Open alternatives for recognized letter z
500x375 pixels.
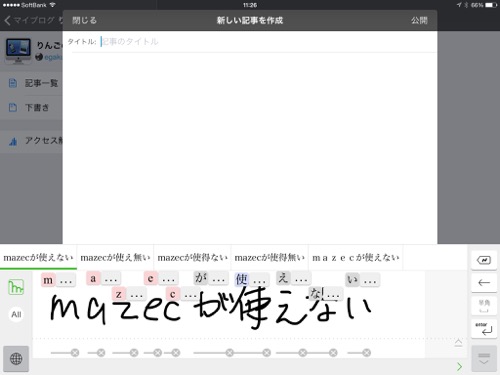(137, 294)
